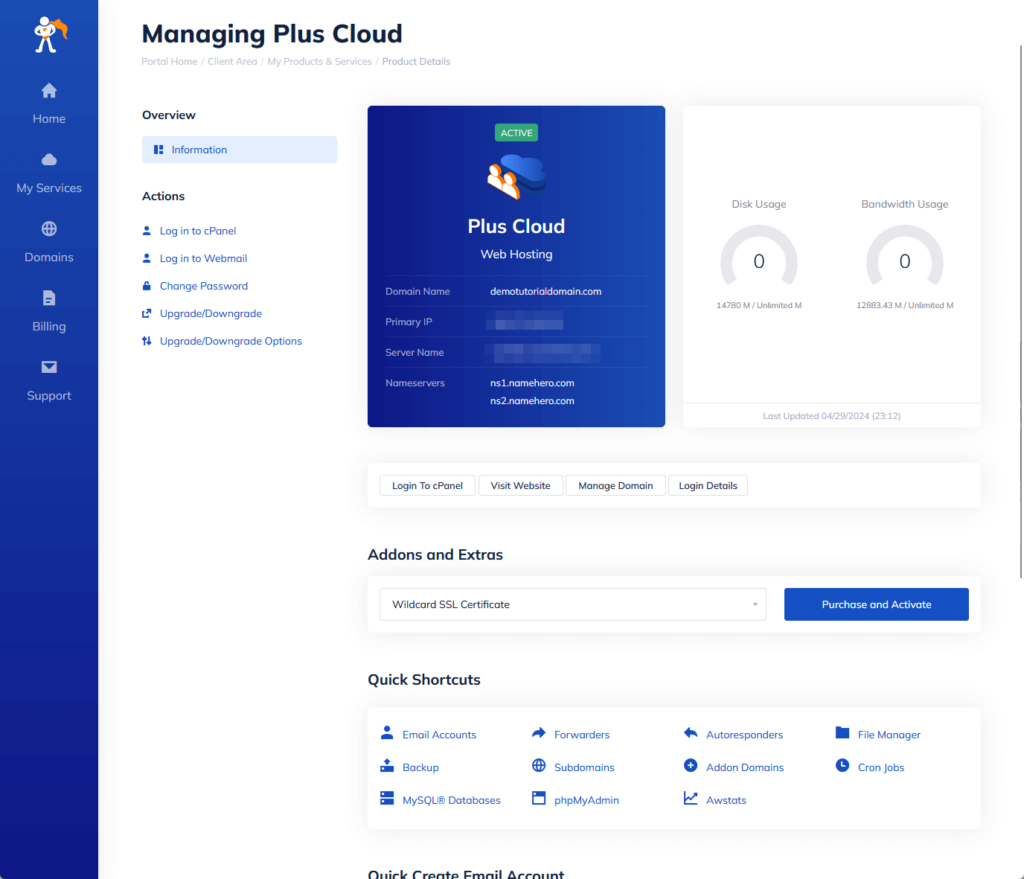The image size is (1024, 879).
Task: Click the external-link icon beside Upgrade/Downgrade
Action: tap(146, 313)
